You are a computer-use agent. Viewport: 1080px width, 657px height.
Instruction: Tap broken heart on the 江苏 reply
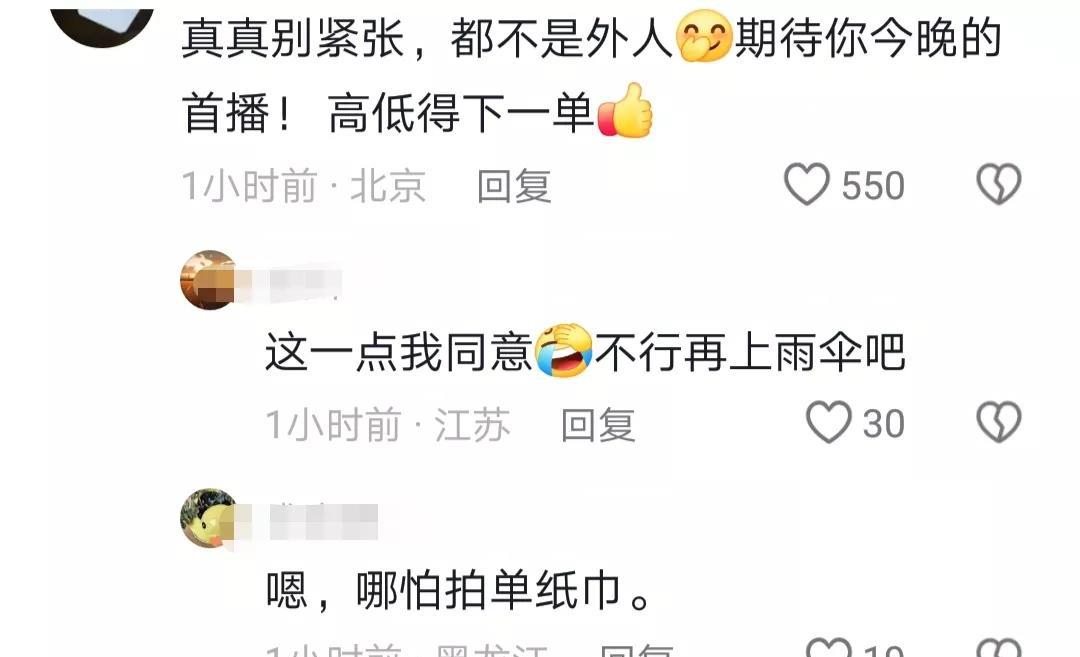click(999, 422)
